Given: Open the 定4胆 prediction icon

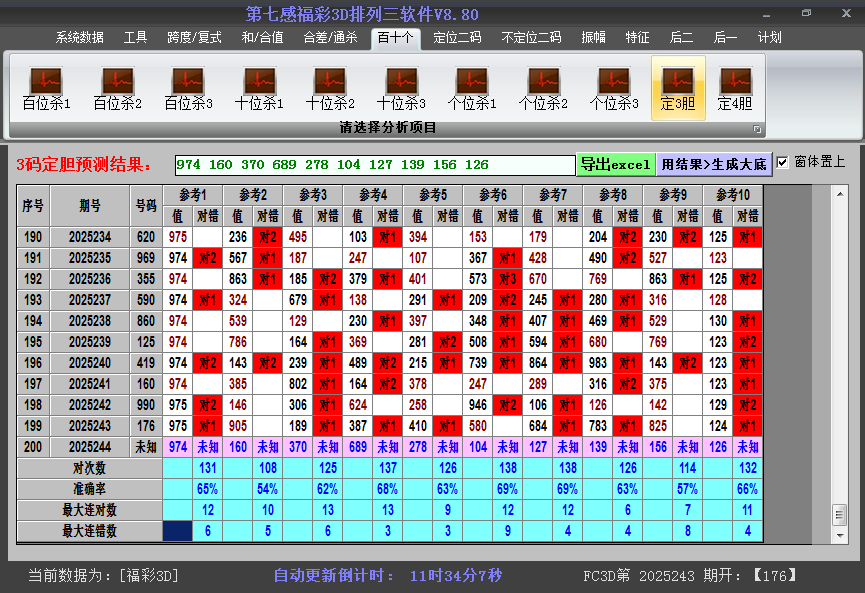Looking at the screenshot, I should click(x=735, y=88).
